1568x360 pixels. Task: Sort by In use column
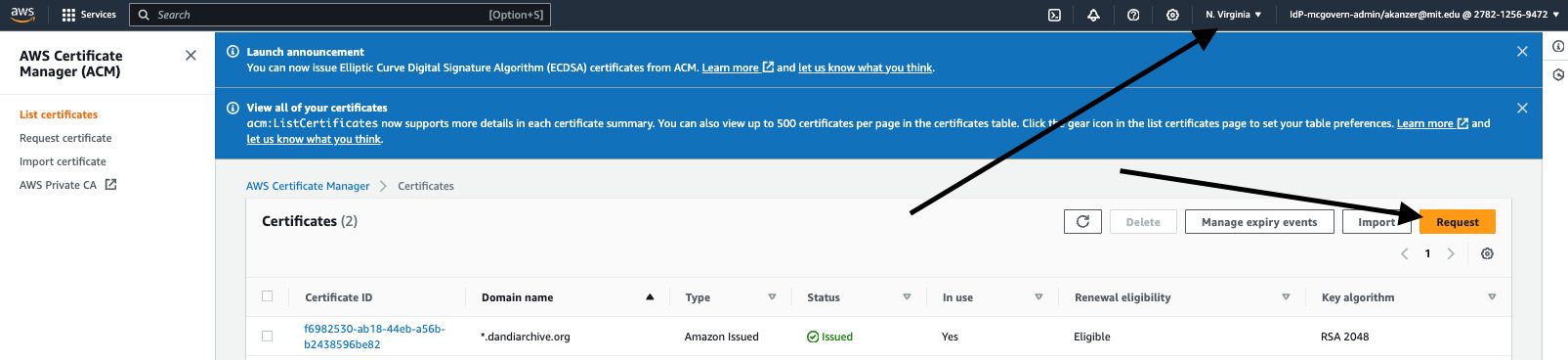tap(1038, 297)
